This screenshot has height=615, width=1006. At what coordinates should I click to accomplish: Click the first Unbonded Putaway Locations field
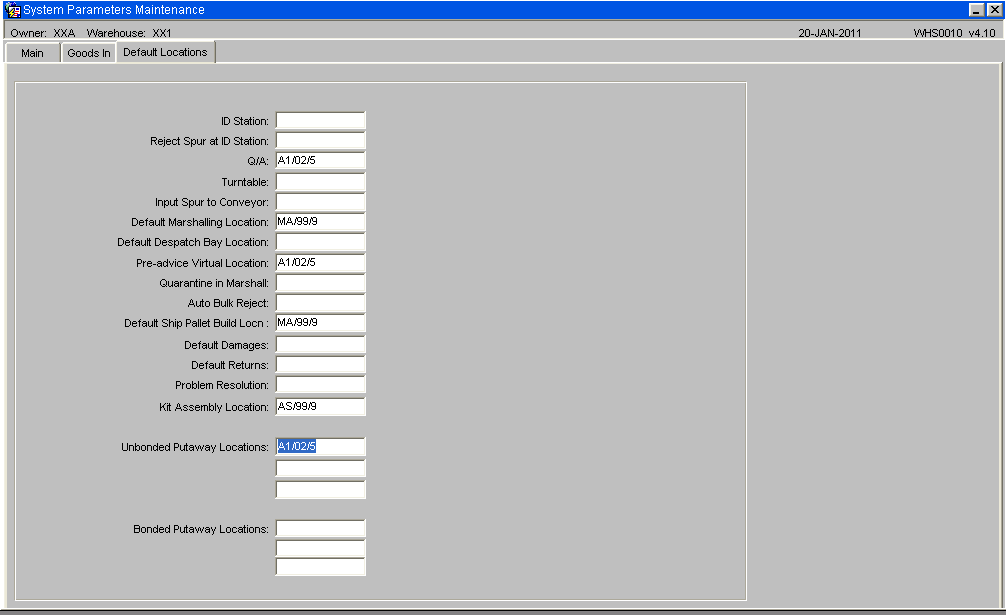coord(321,446)
